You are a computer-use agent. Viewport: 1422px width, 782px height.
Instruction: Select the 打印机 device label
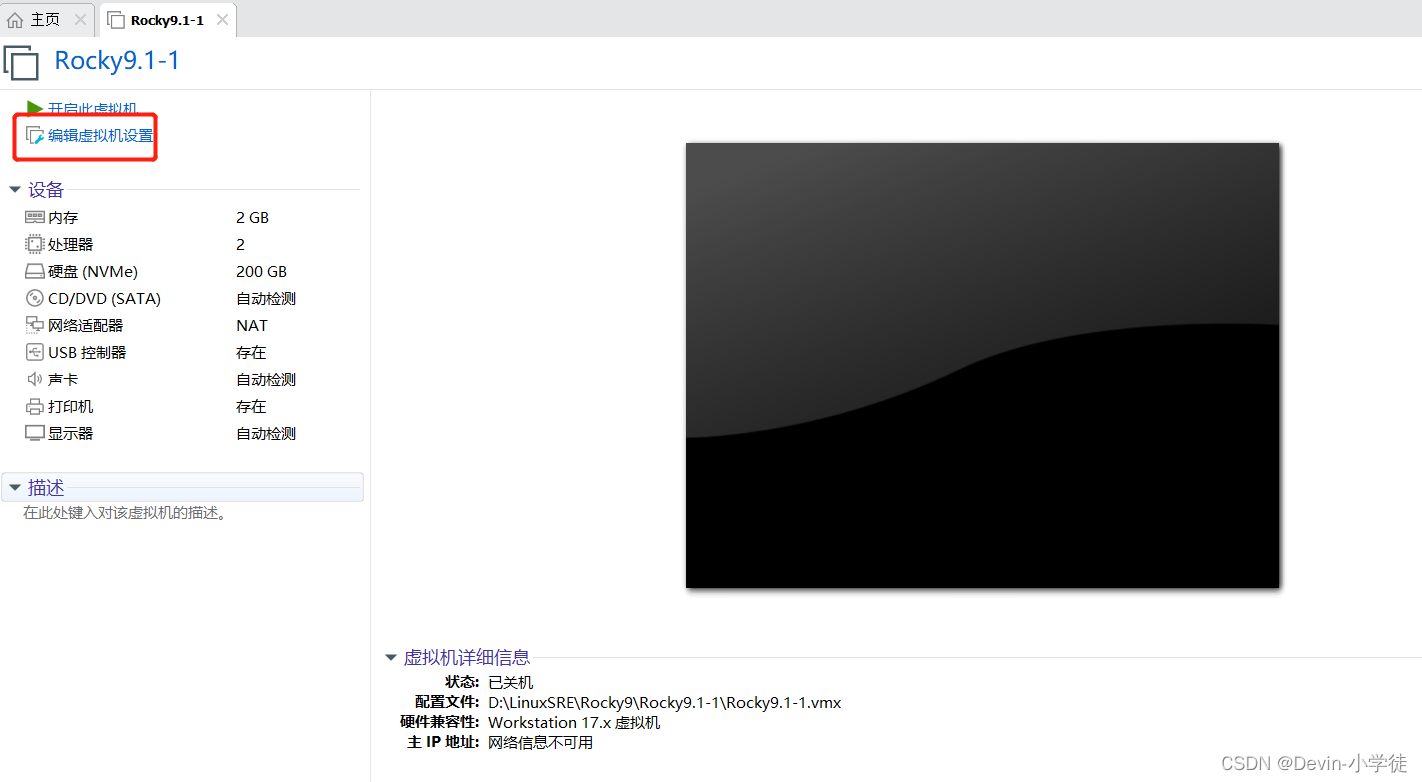(x=70, y=406)
